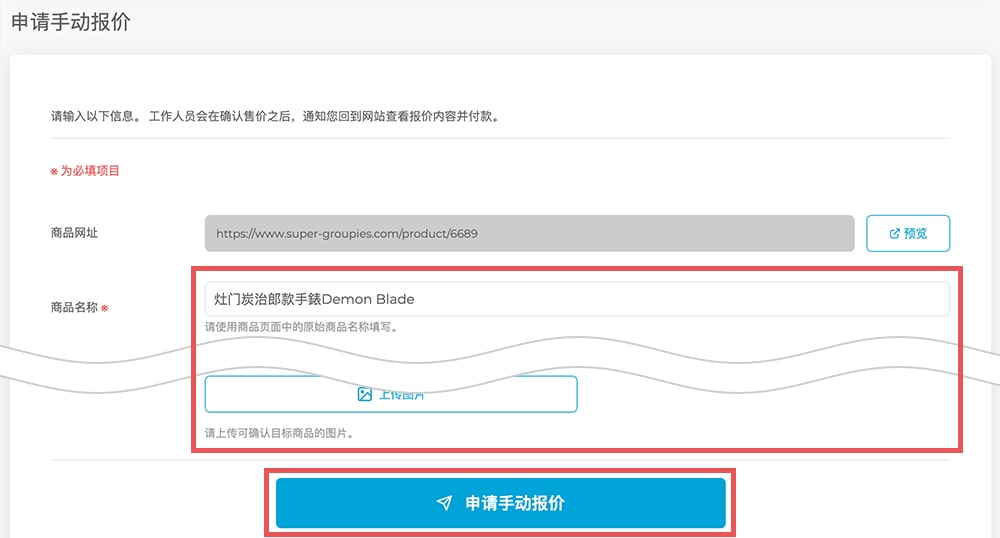The height and width of the screenshot is (538, 1000).
Task: Click the text 'Demon Blade' in the name field
Action: coord(368,299)
